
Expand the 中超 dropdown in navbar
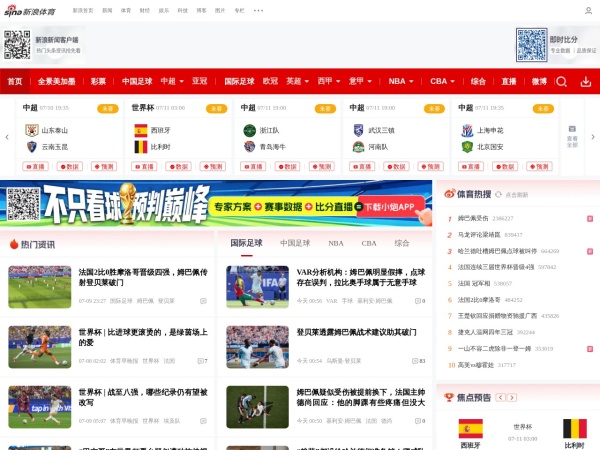click(181, 82)
